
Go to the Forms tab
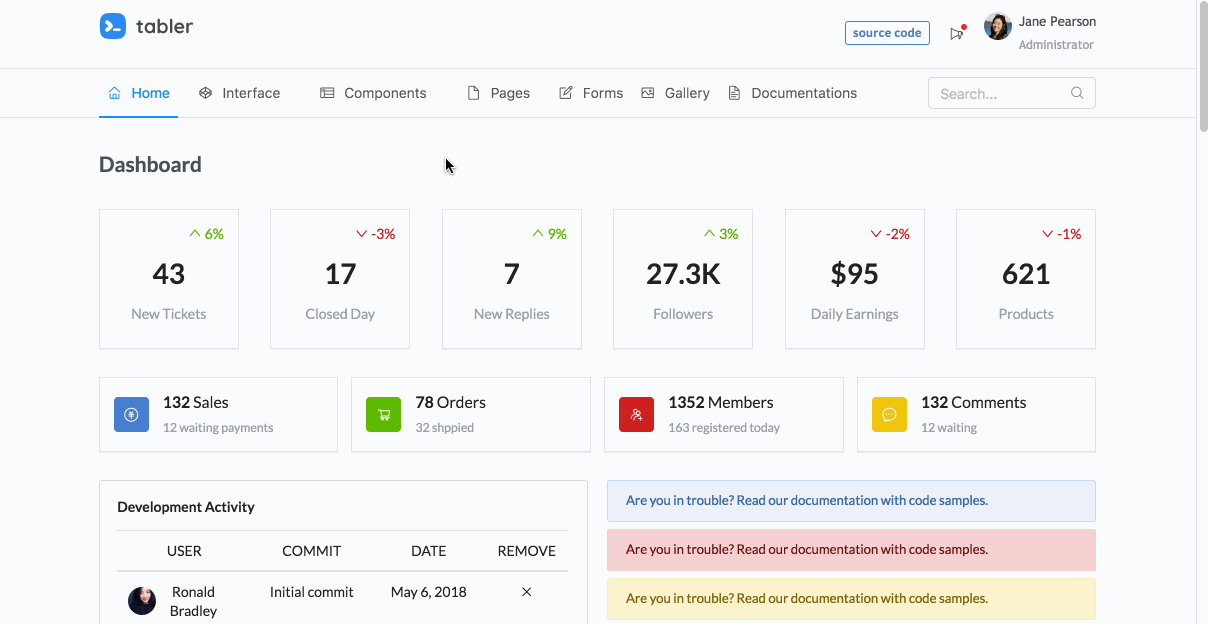(x=590, y=93)
